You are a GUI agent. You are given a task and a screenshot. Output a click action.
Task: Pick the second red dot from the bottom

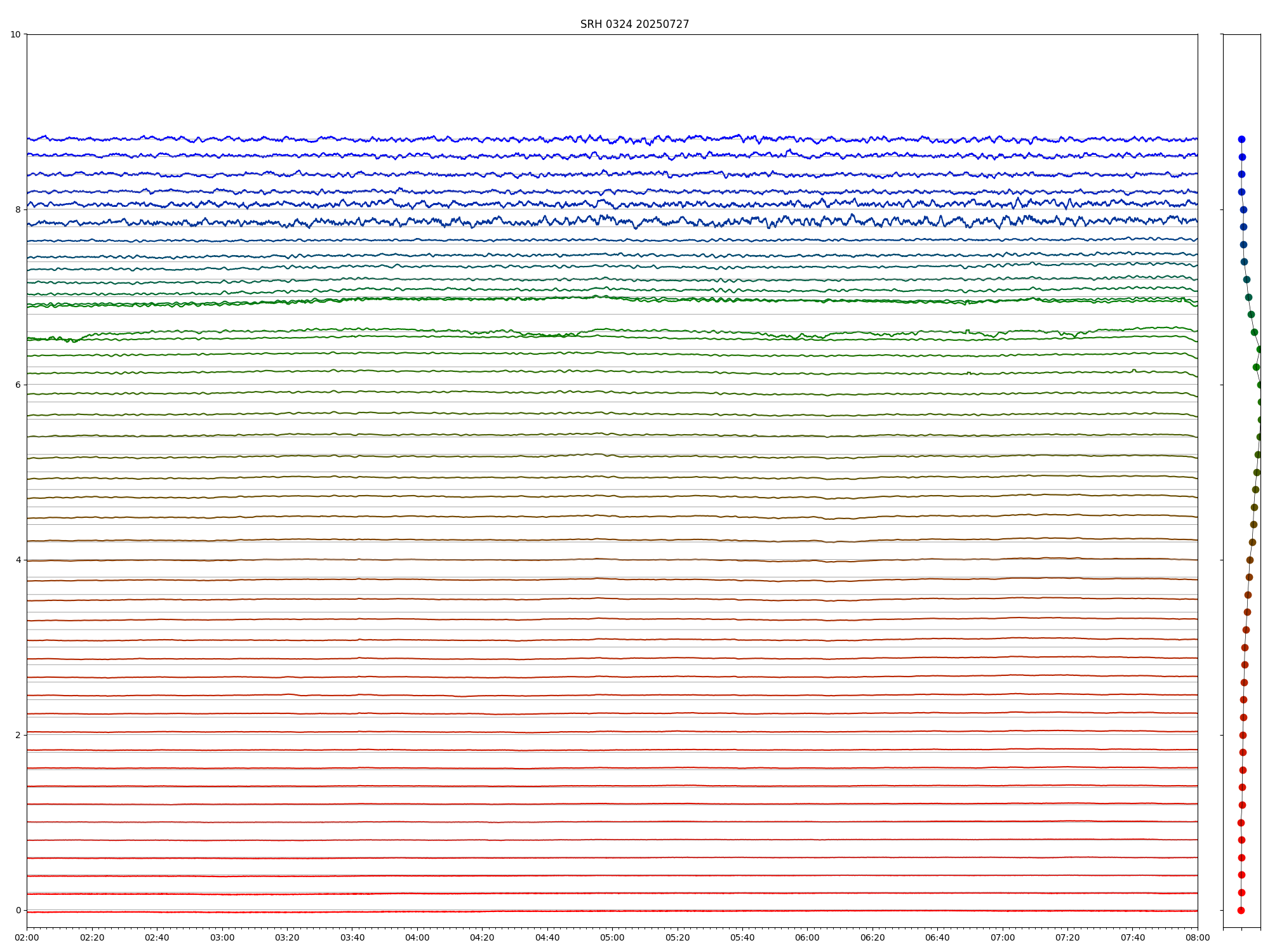[1241, 892]
